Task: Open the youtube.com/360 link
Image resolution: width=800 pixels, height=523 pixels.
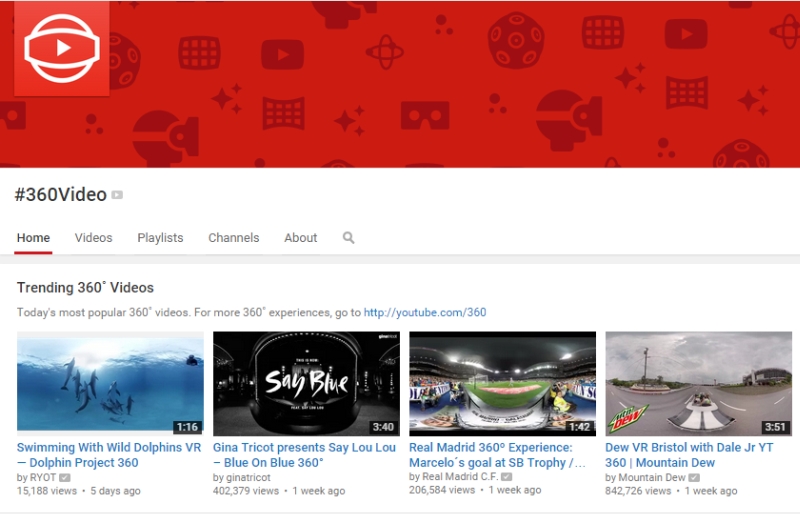Action: click(424, 312)
